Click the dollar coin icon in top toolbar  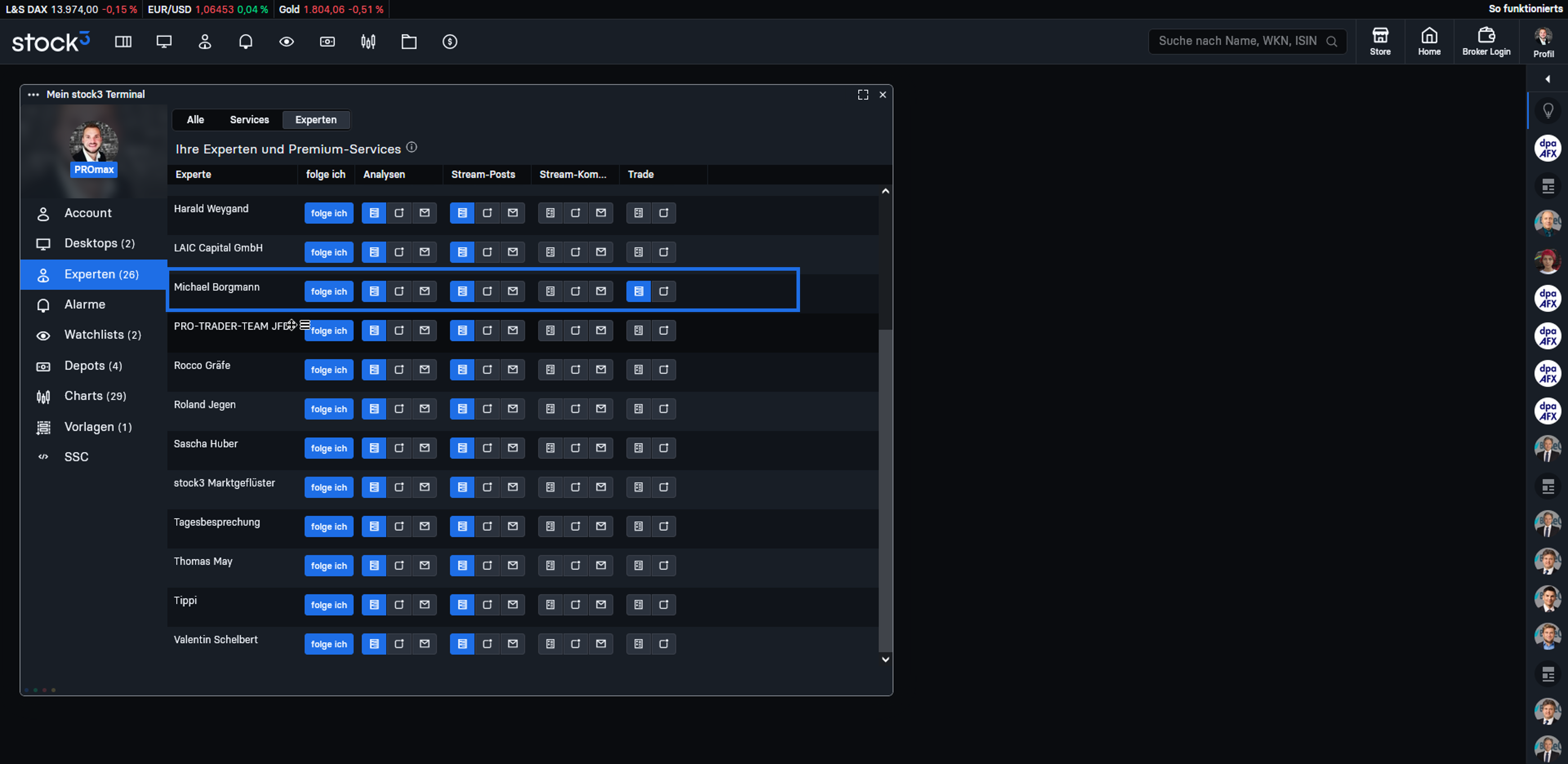tap(449, 41)
